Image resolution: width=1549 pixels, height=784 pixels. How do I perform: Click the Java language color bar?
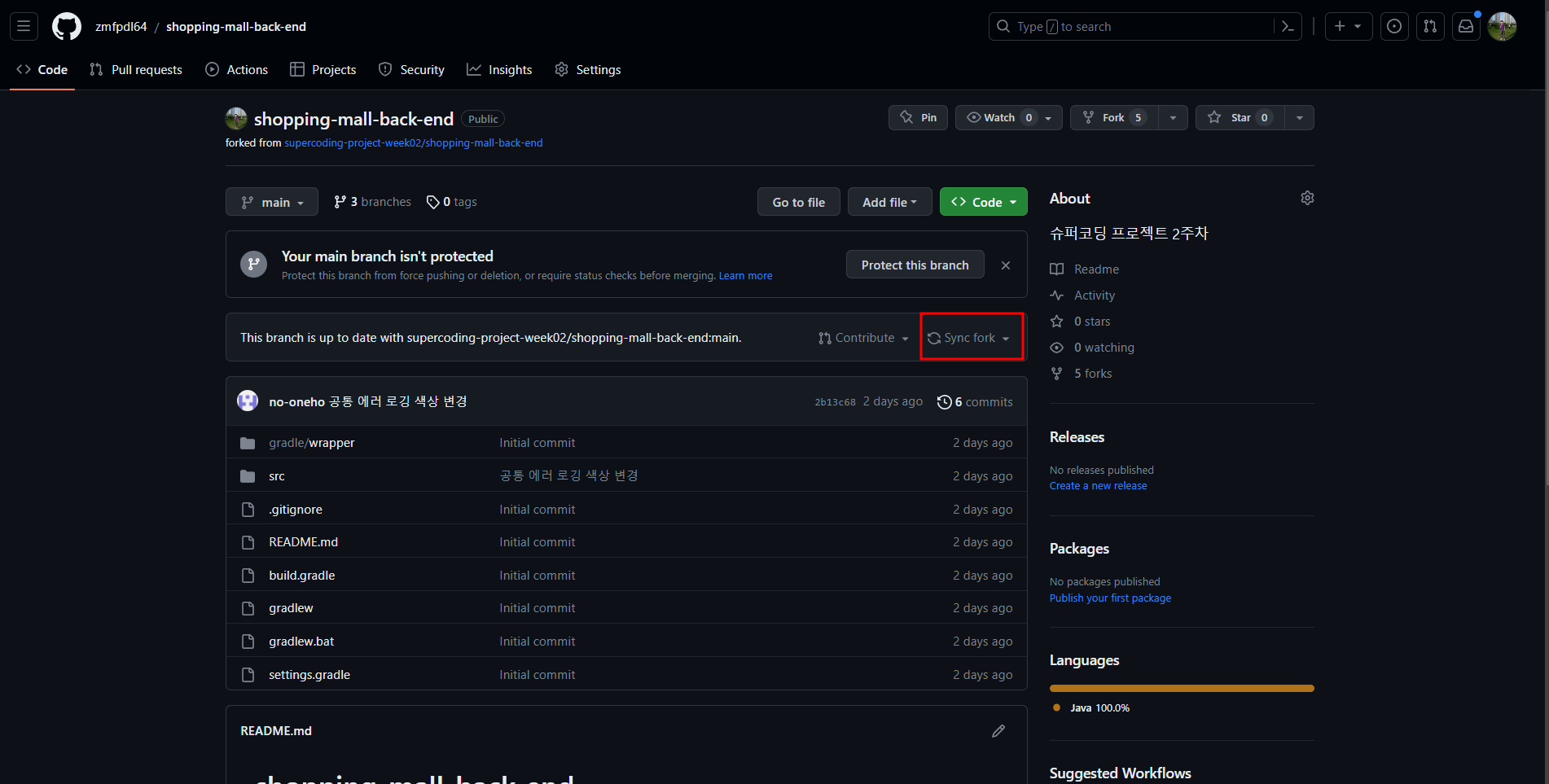[1181, 689]
